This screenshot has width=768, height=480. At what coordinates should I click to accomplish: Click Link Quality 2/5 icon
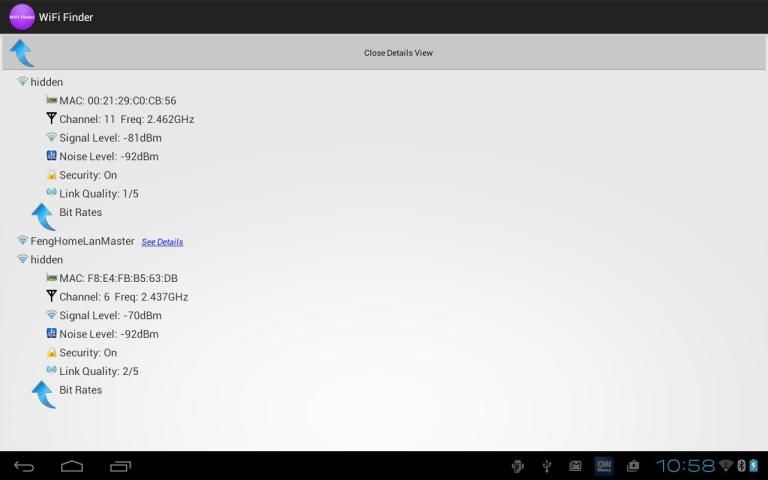[51, 371]
